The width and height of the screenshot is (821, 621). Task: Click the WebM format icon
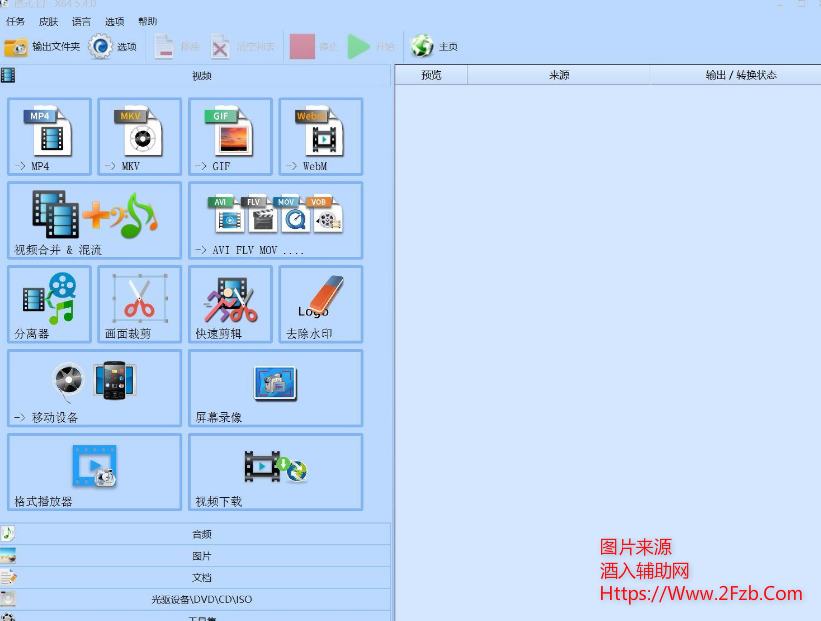coord(320,136)
